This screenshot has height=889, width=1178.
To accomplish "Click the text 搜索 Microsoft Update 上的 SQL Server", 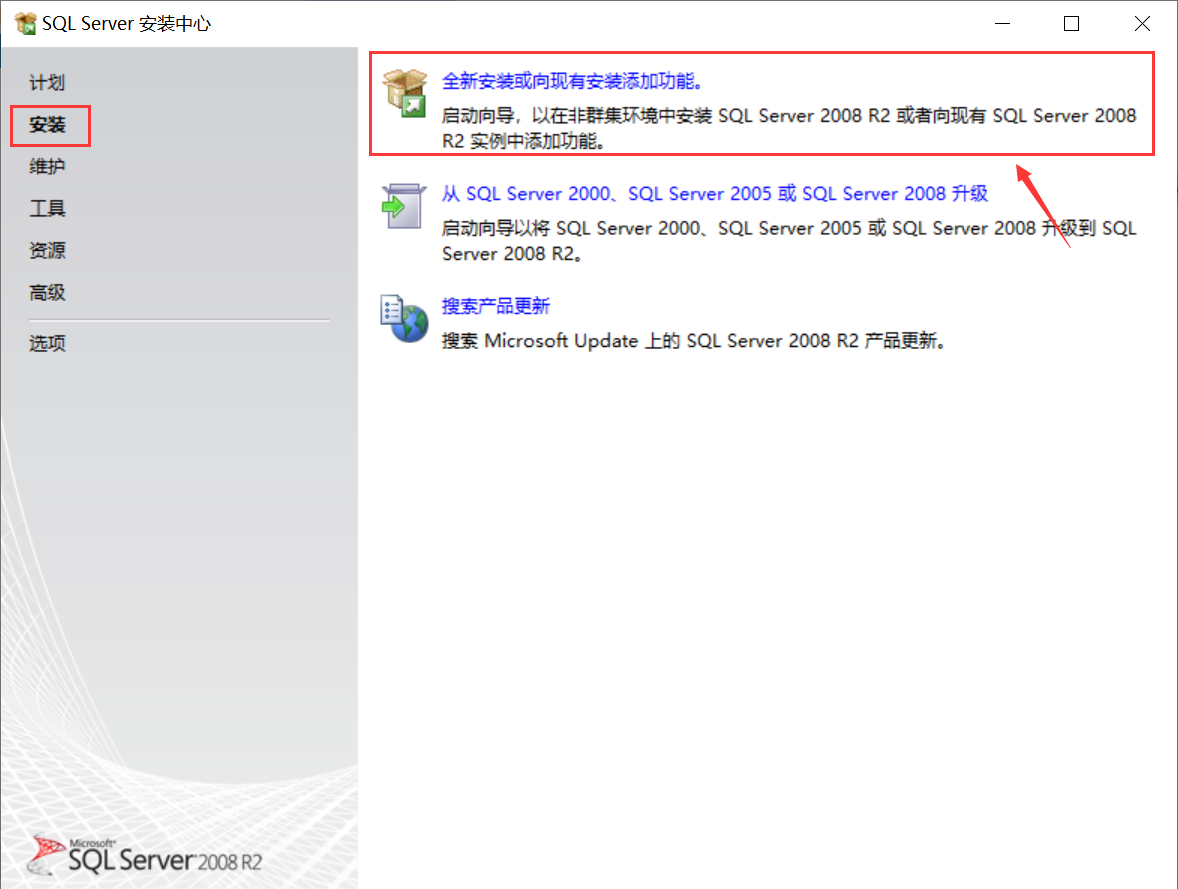I will [693, 340].
